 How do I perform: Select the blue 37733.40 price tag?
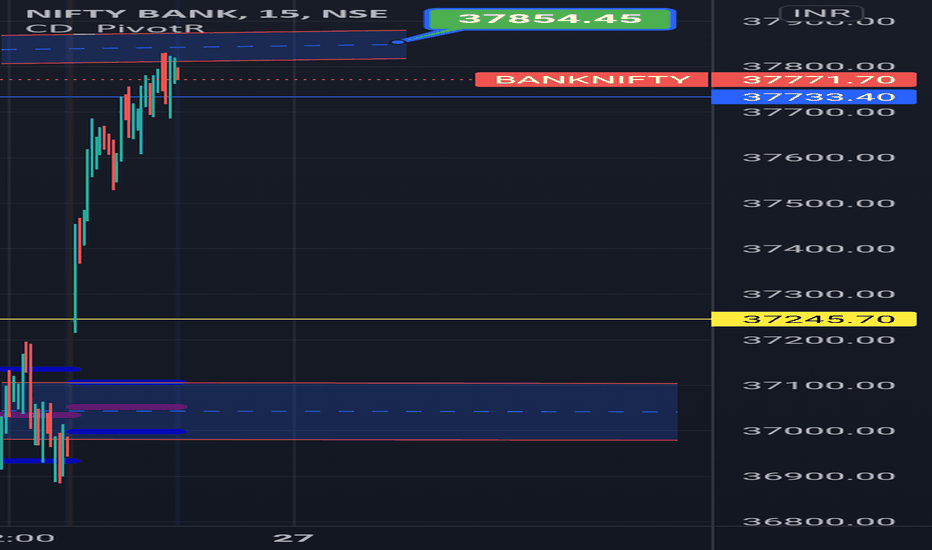point(814,97)
